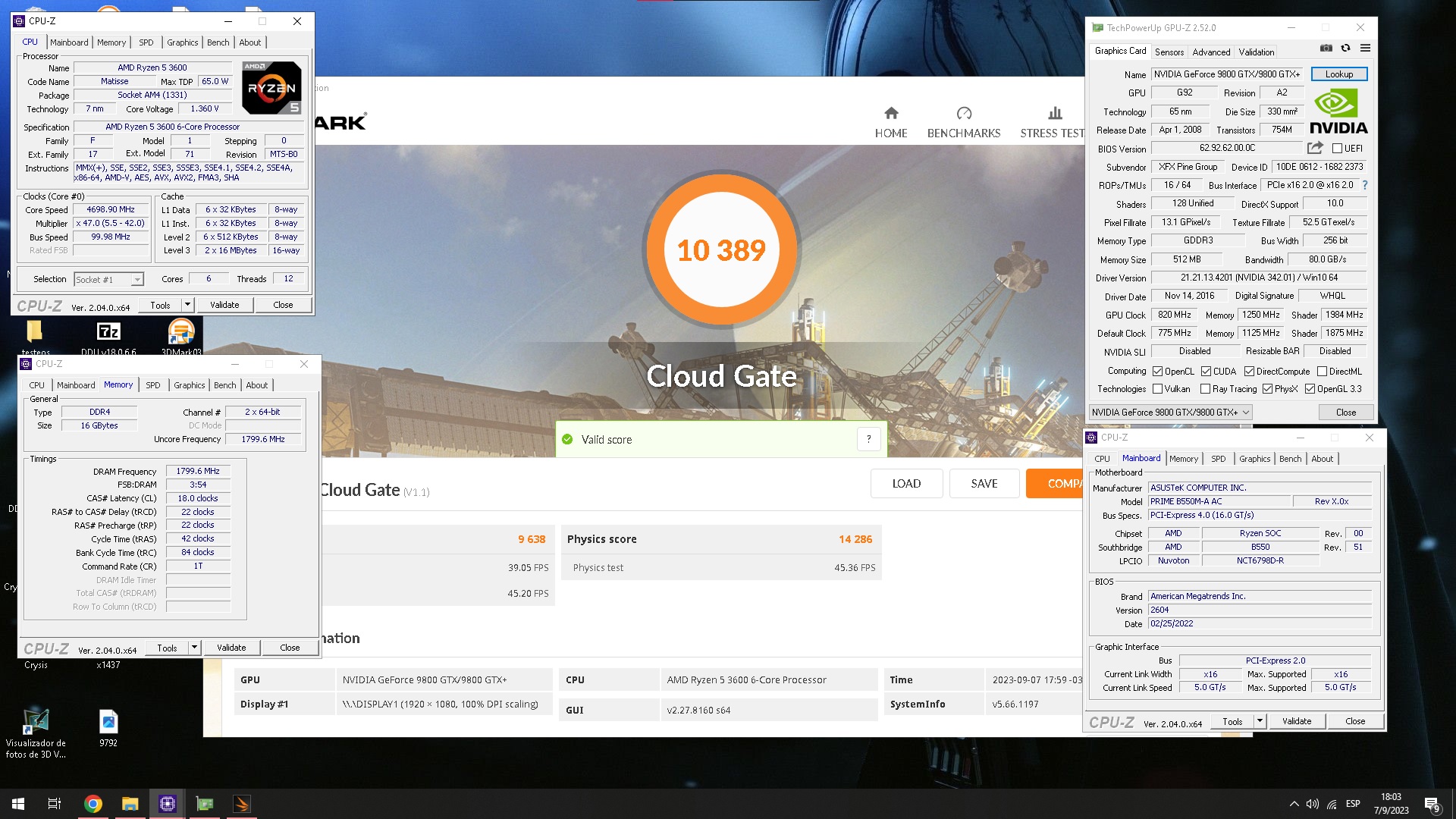Click ESP language indicator in tray
Image resolution: width=1456 pixels, height=819 pixels.
[1353, 804]
